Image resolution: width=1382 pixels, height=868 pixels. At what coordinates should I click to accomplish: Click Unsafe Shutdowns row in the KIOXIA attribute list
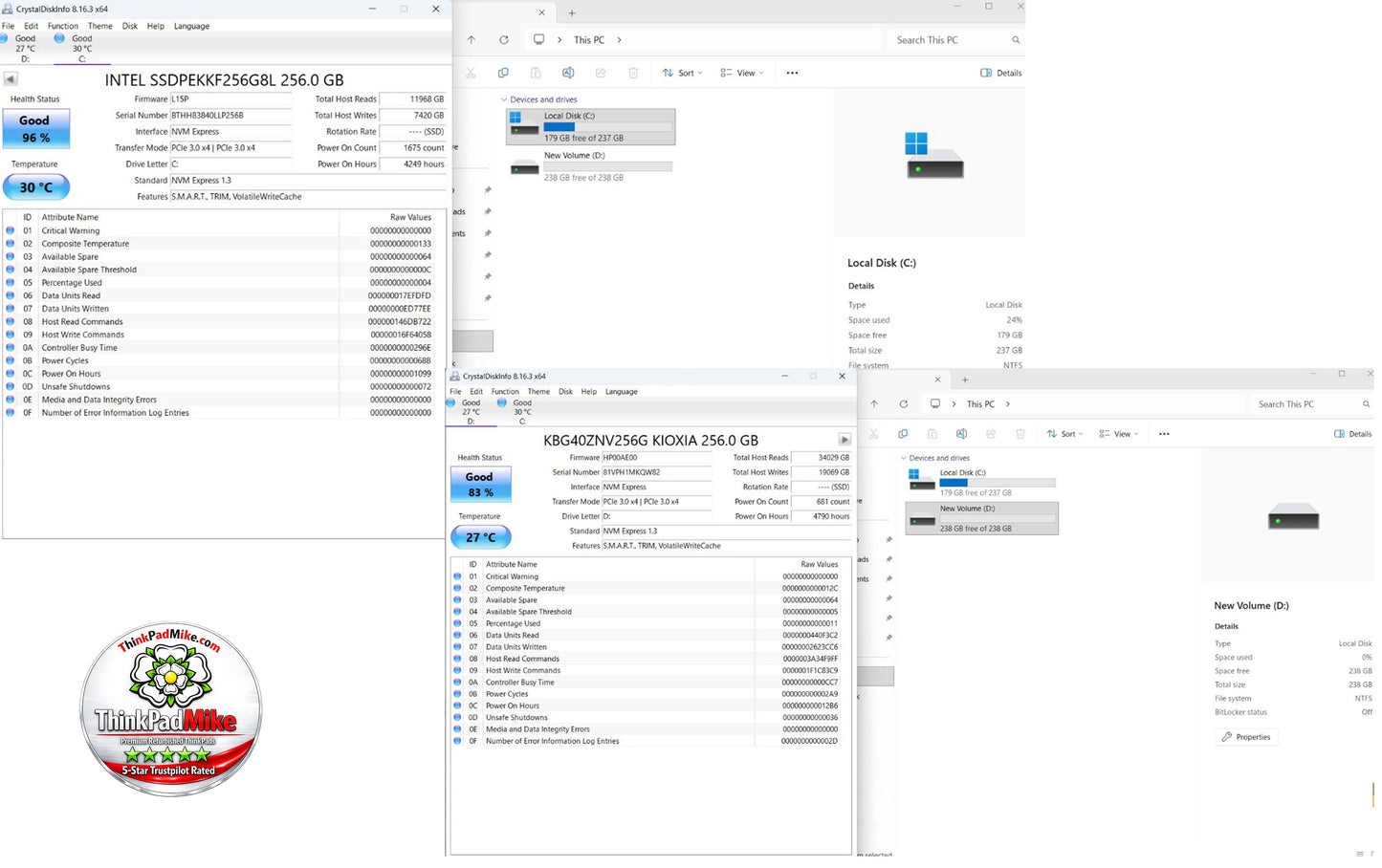click(x=650, y=718)
